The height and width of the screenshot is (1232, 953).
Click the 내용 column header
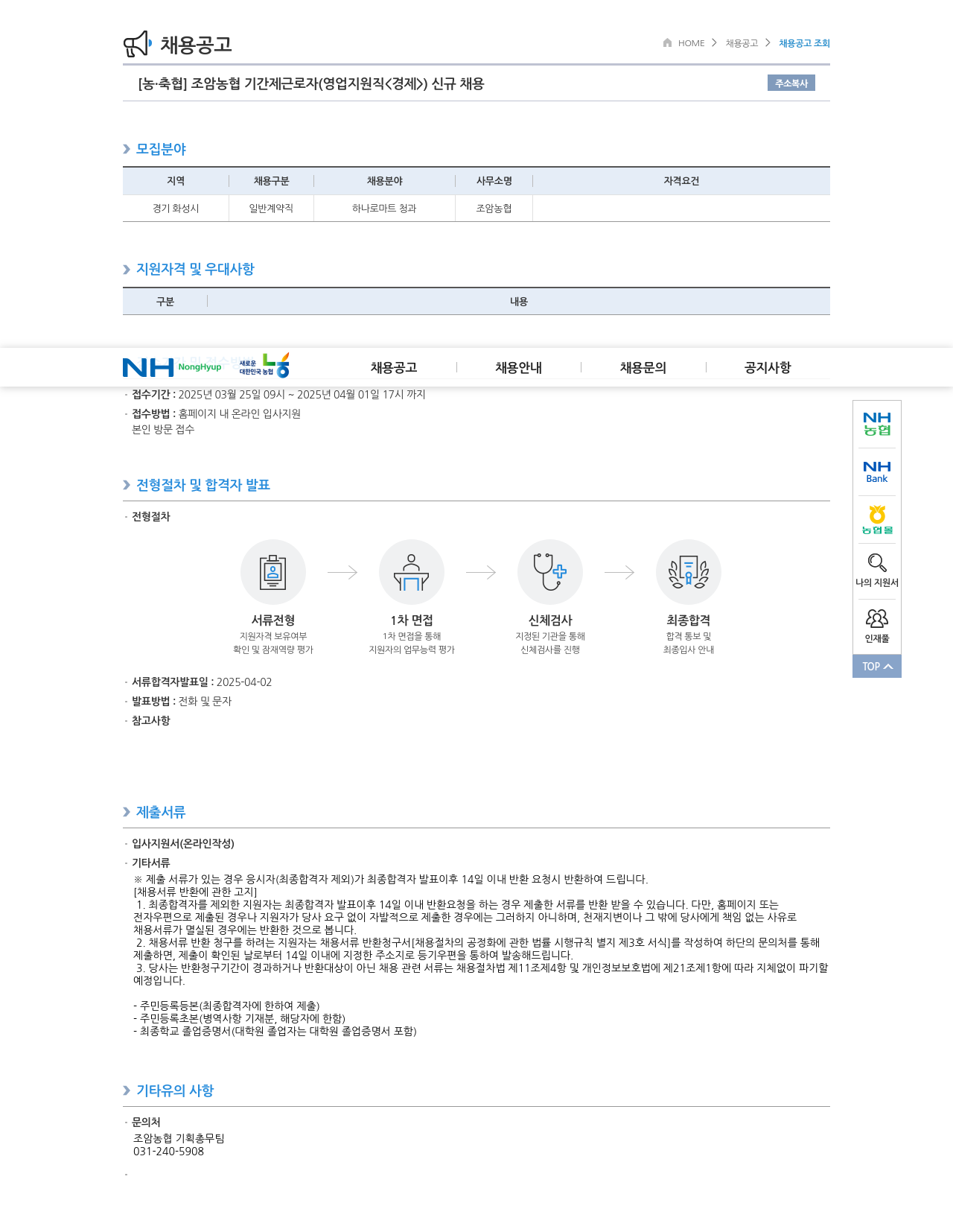[x=519, y=302]
